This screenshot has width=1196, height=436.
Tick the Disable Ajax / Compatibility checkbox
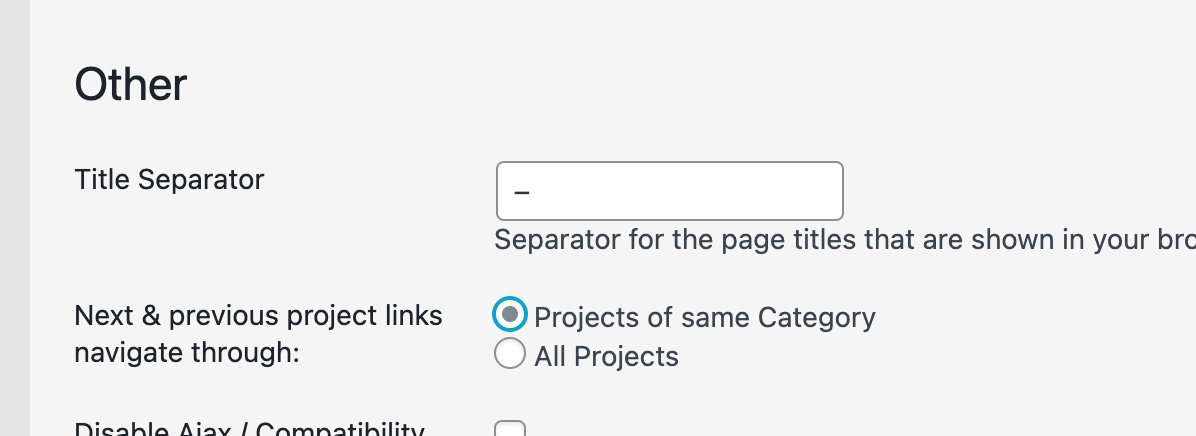pos(510,431)
